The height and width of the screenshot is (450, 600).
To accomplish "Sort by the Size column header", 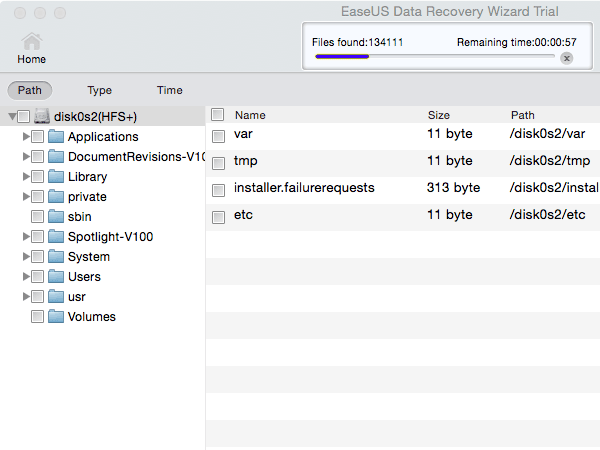I will coord(439,115).
